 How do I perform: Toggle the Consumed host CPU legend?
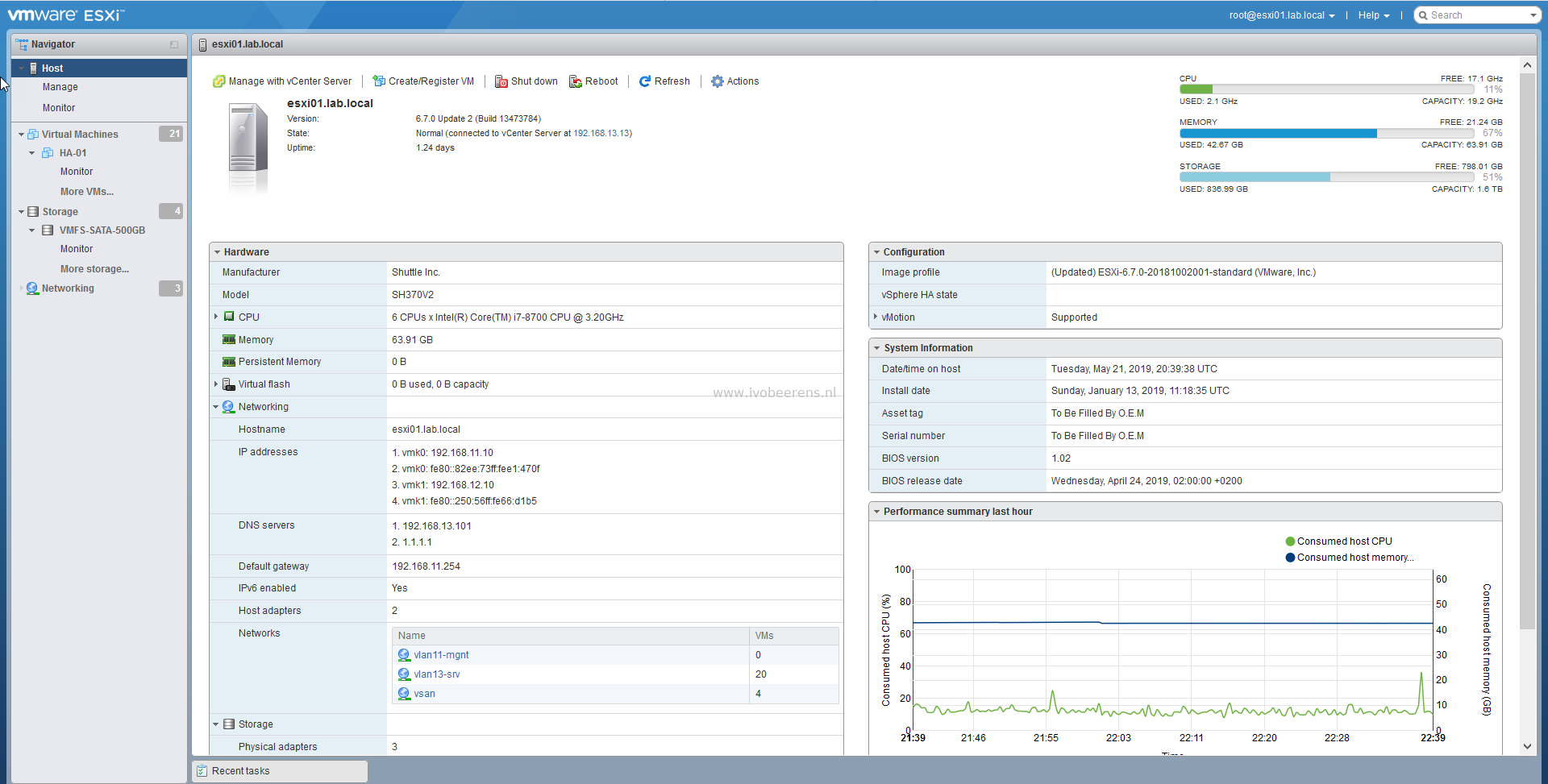coord(1338,541)
